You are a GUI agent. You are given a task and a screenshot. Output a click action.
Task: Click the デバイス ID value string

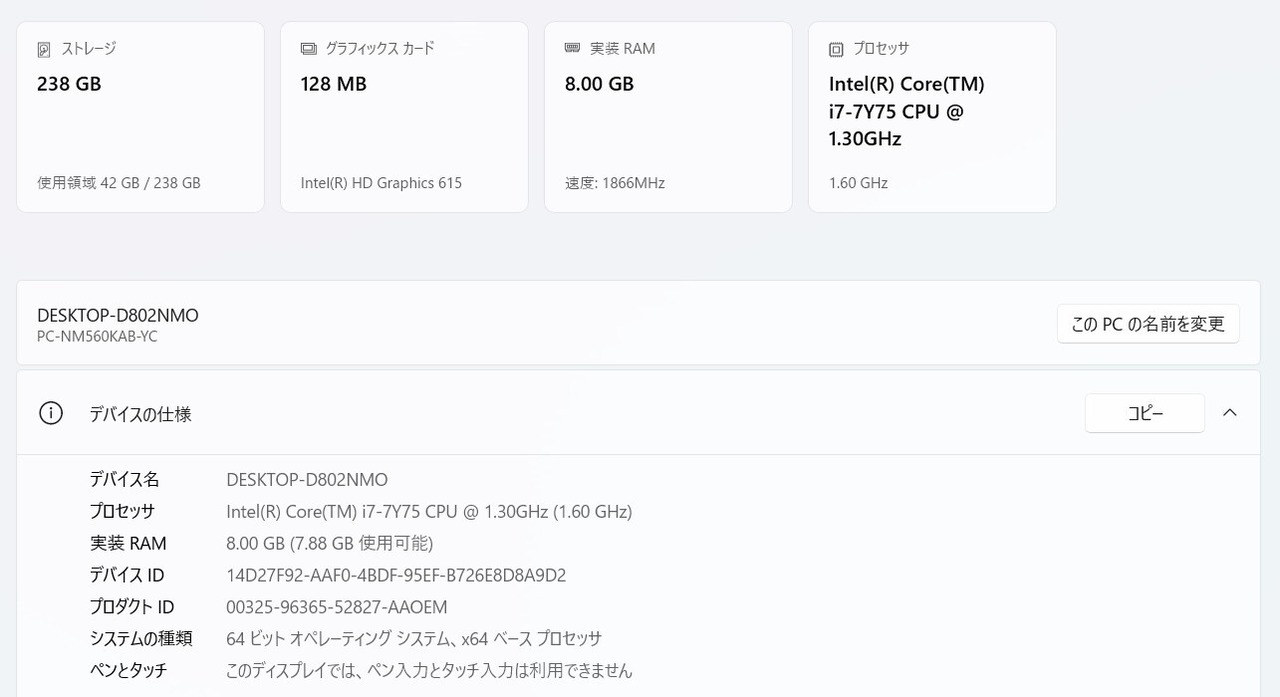[396, 575]
